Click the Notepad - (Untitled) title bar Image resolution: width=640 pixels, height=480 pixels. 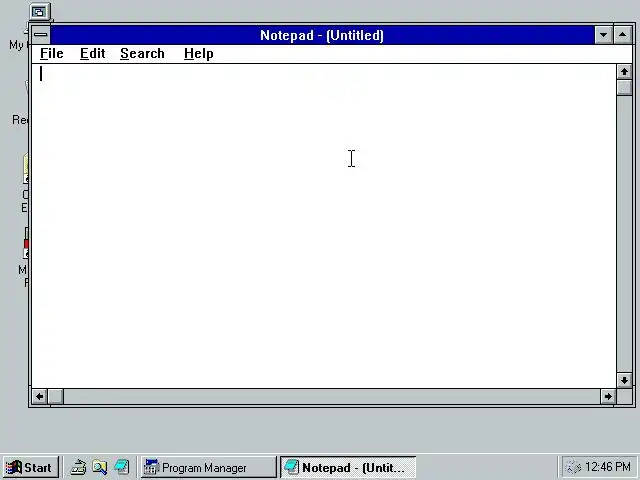pos(322,35)
